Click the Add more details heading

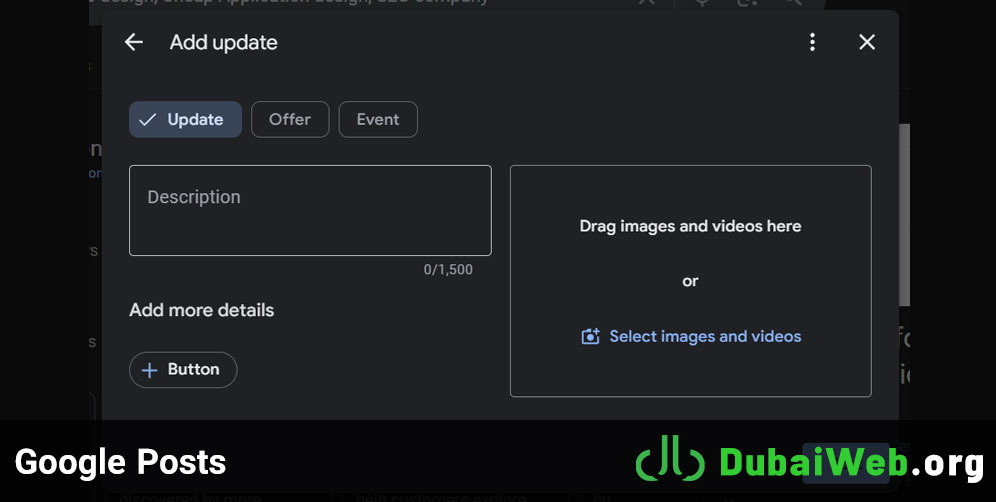[x=201, y=310]
